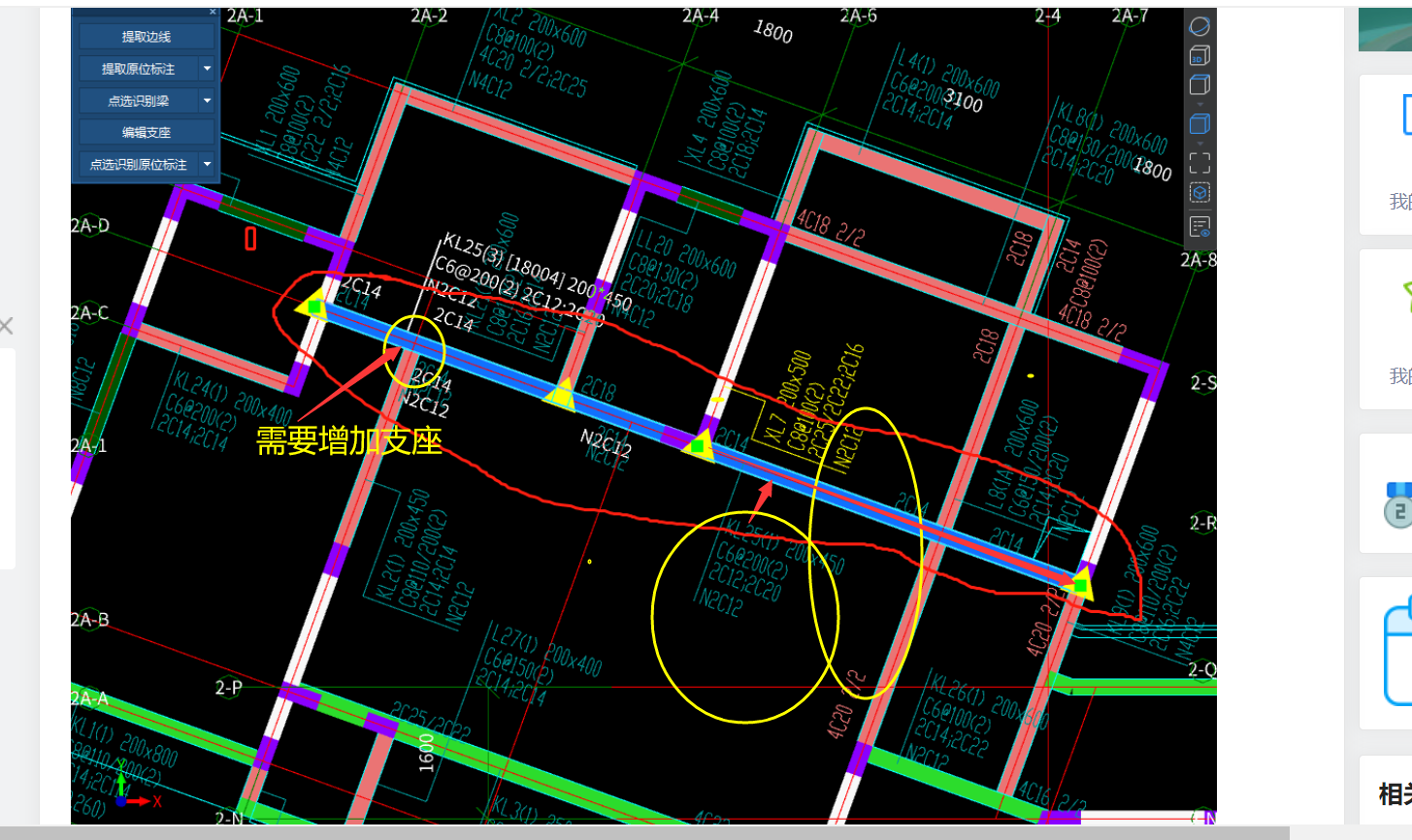This screenshot has width=1412, height=840.
Task: Click axis label 2A-D
Action: (x=90, y=225)
